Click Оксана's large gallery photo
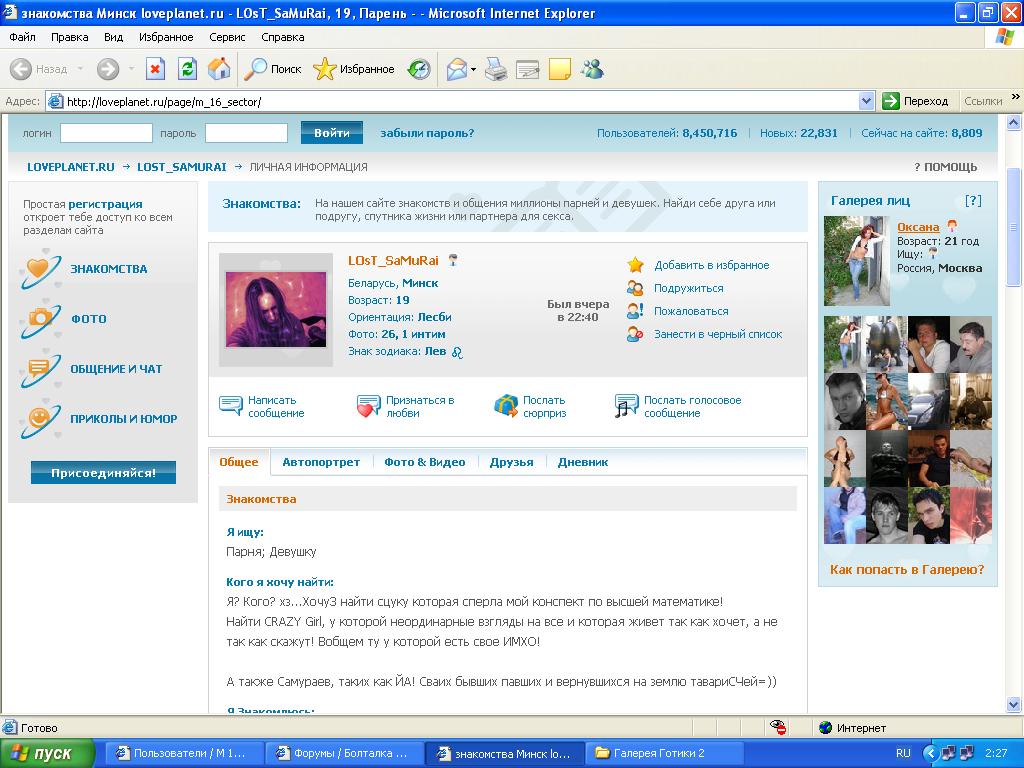The image size is (1024, 768). click(857, 261)
